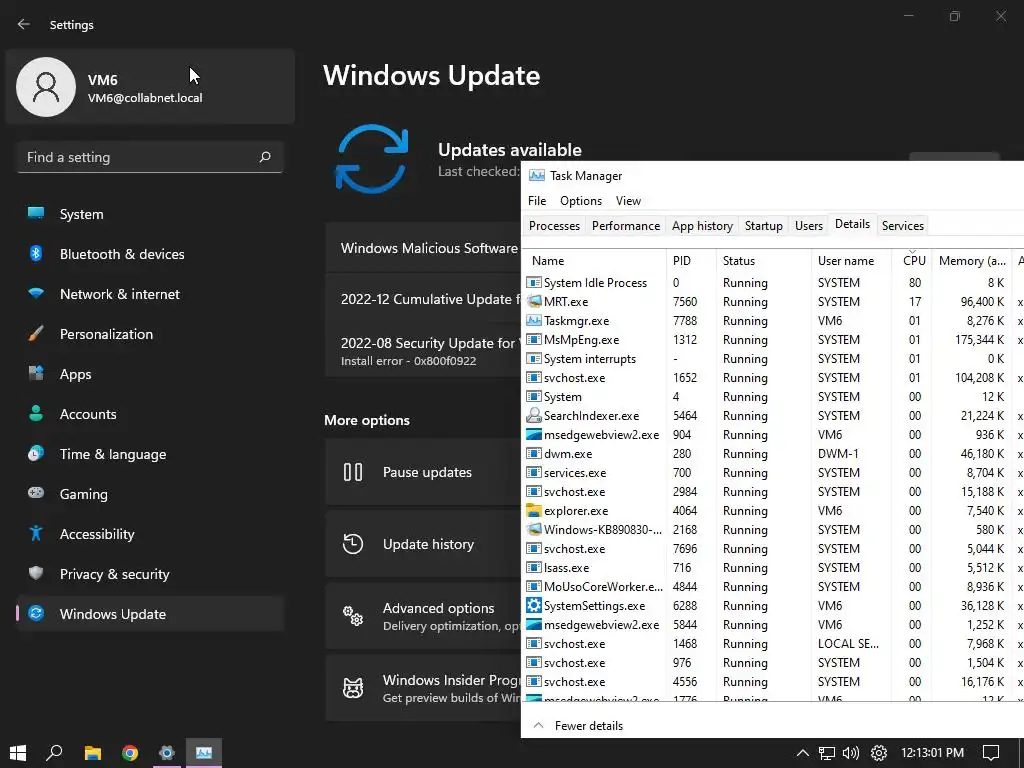
Task: Open the notification center icon
Action: [991, 753]
